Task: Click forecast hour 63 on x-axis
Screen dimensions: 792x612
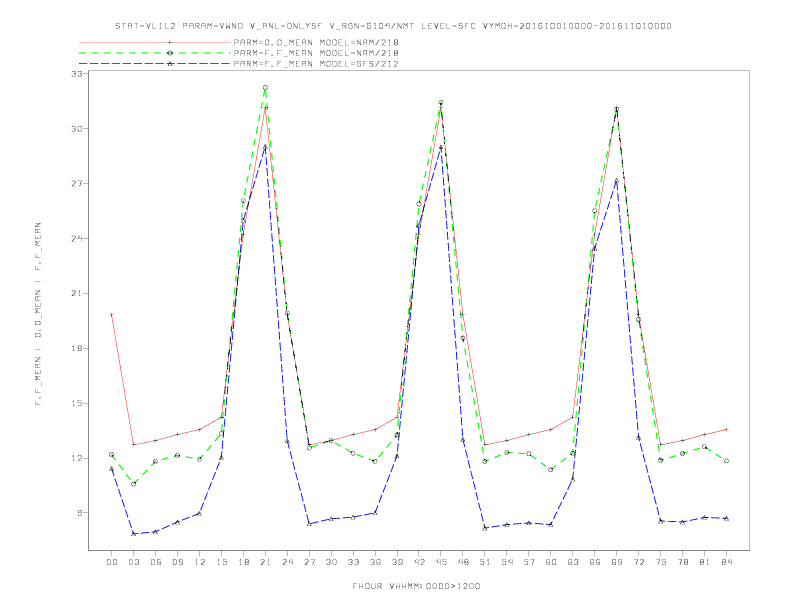Action: tap(573, 562)
